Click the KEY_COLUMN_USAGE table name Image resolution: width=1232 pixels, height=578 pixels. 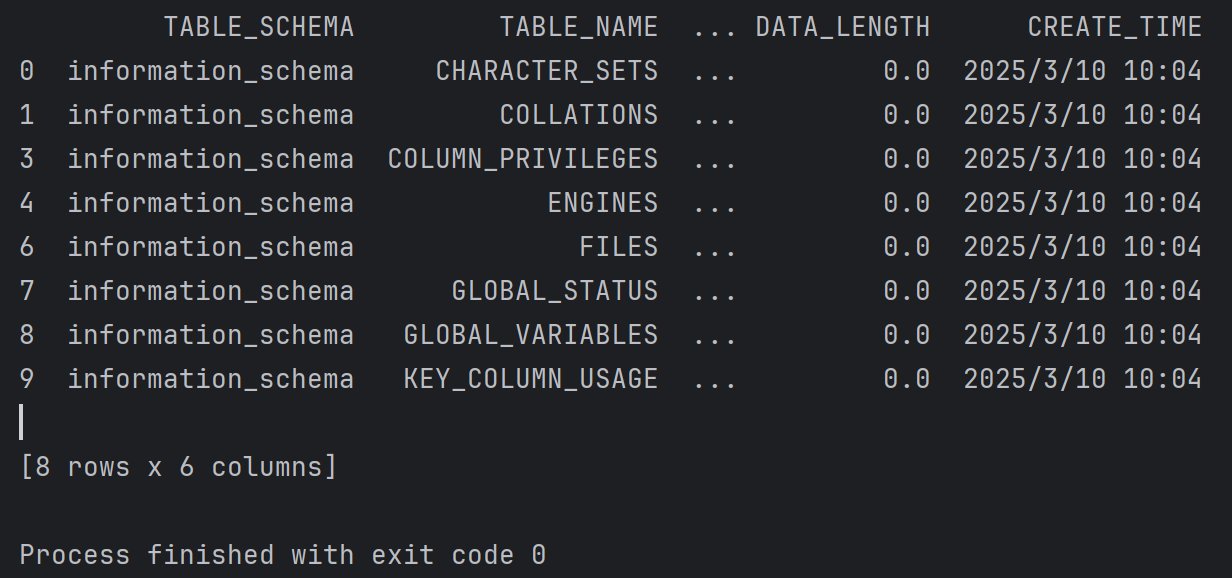click(531, 379)
